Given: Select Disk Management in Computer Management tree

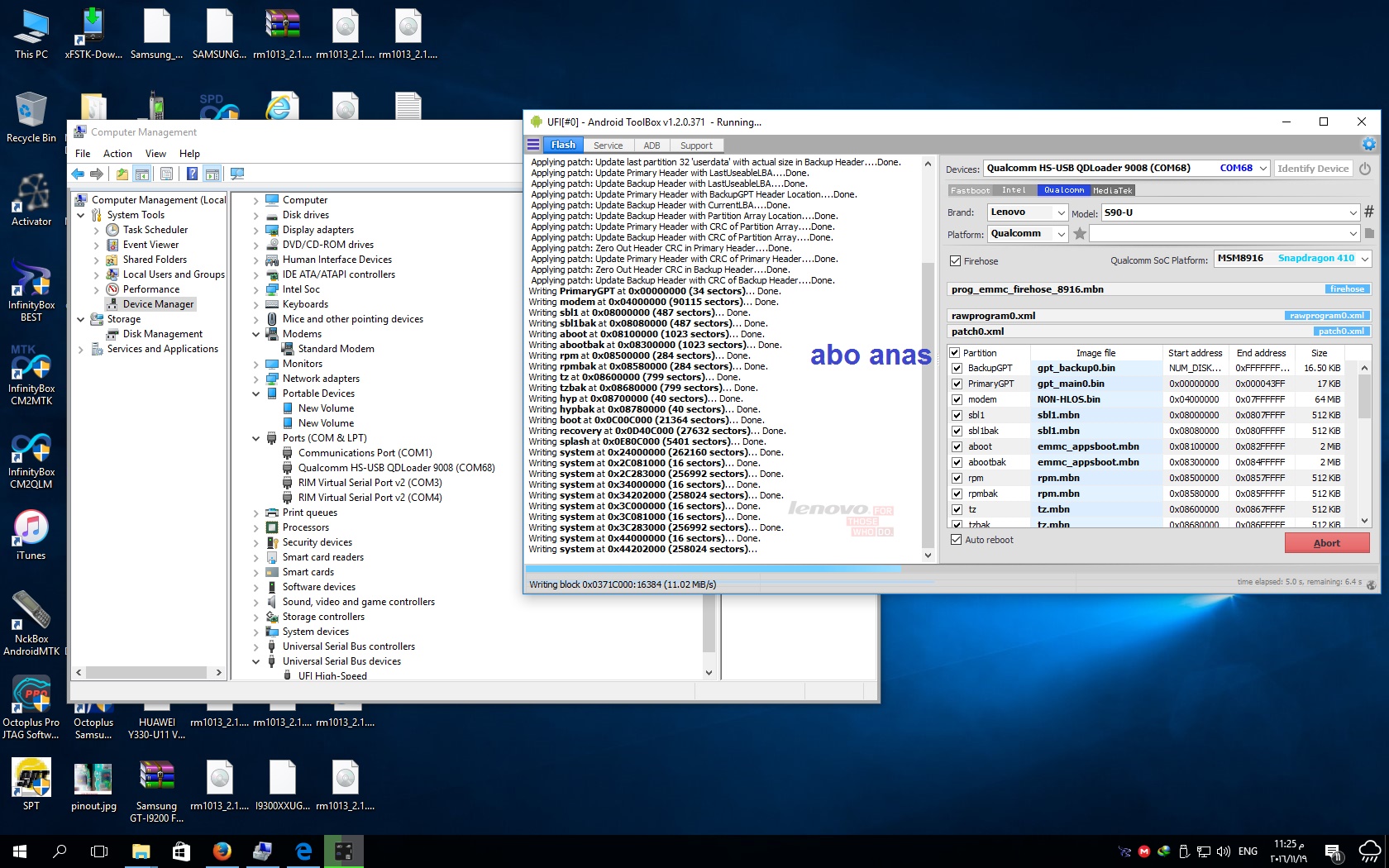Looking at the screenshot, I should (x=162, y=334).
